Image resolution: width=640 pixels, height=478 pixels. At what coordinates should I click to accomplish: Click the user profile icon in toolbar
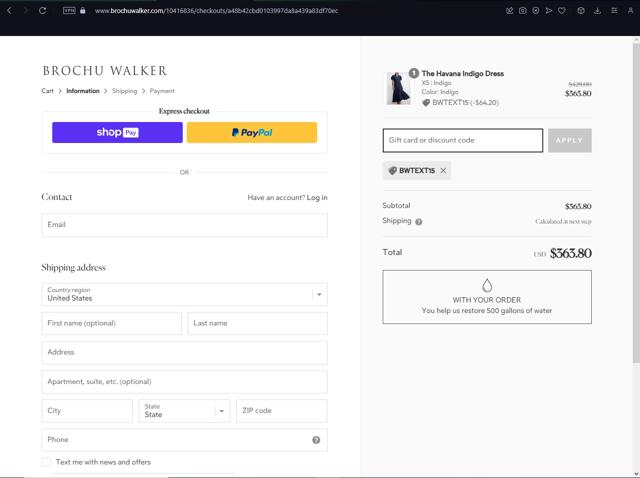tap(630, 11)
